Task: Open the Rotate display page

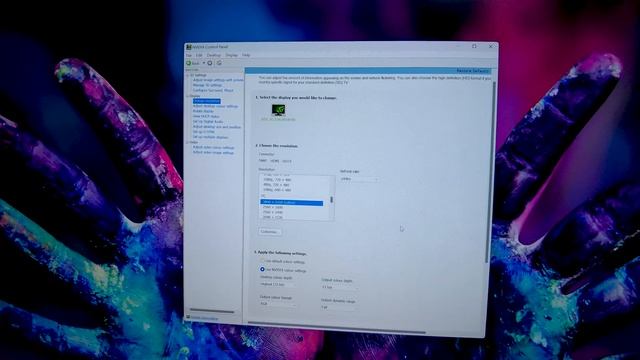Action: pos(203,111)
